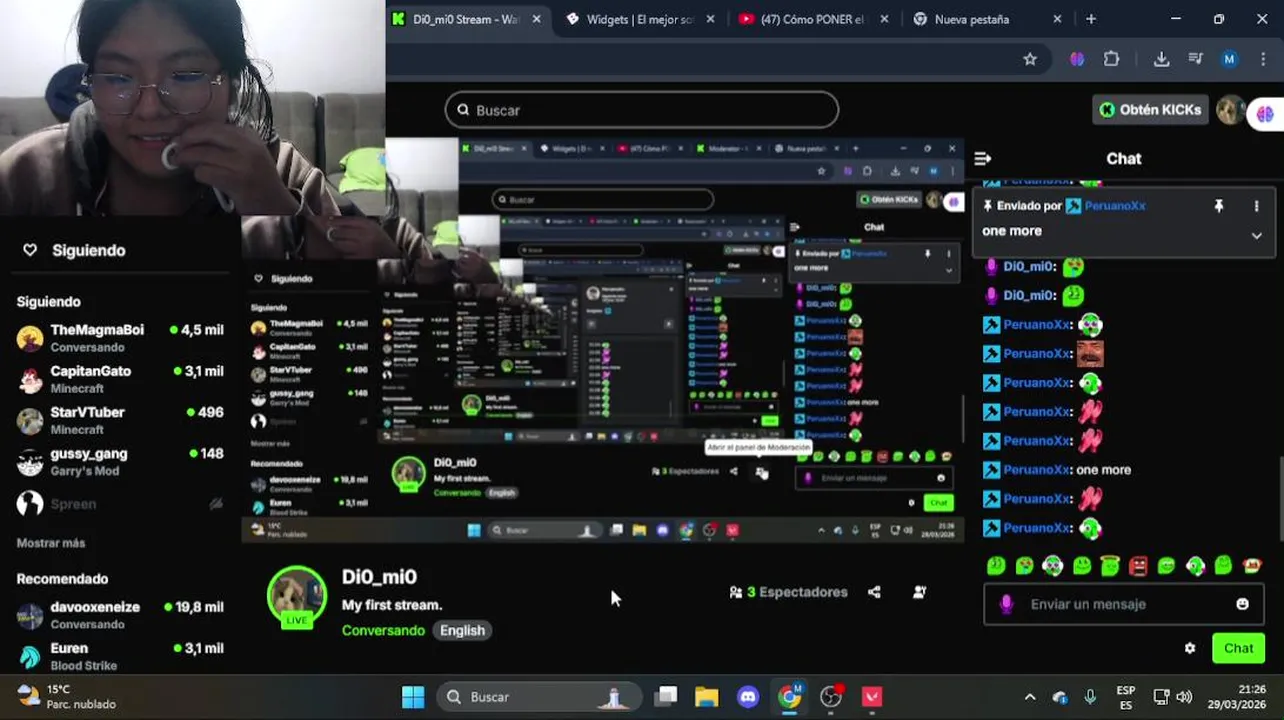Switch to the Widgets browser tab
The width and height of the screenshot is (1284, 720).
pos(640,19)
